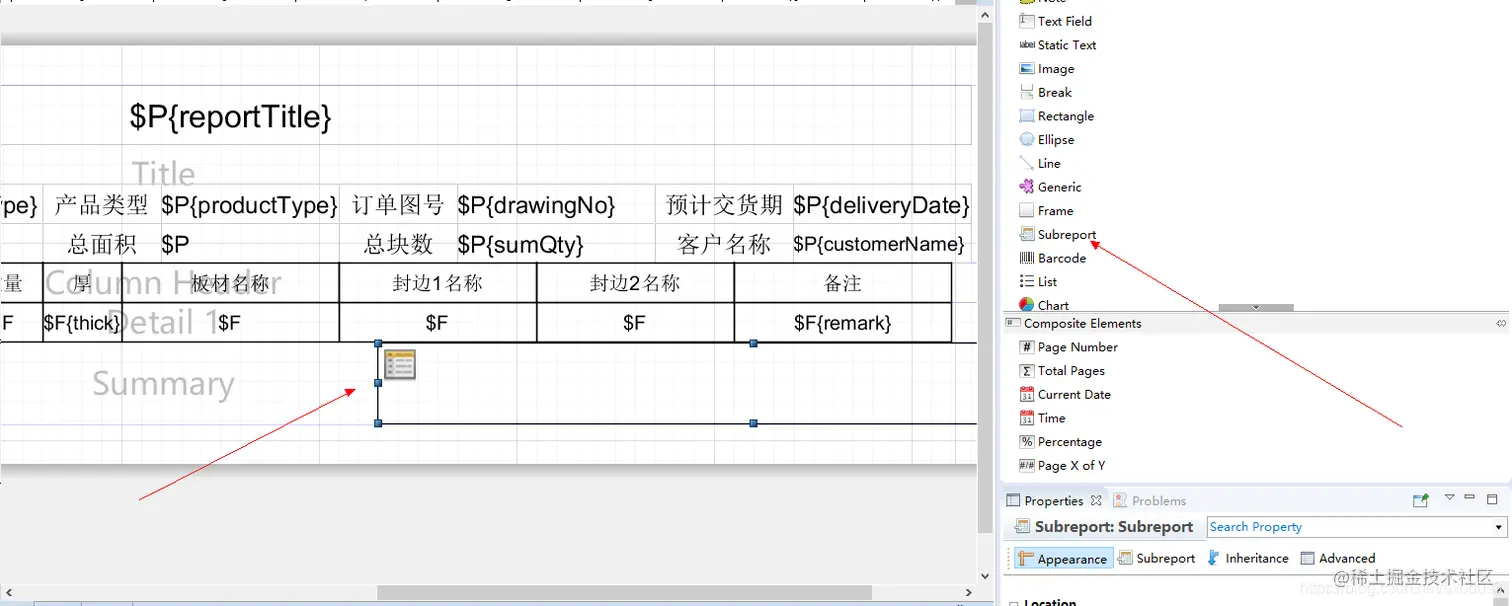Pick the Time composite element
Image resolution: width=1512 pixels, height=606 pixels.
1042,418
